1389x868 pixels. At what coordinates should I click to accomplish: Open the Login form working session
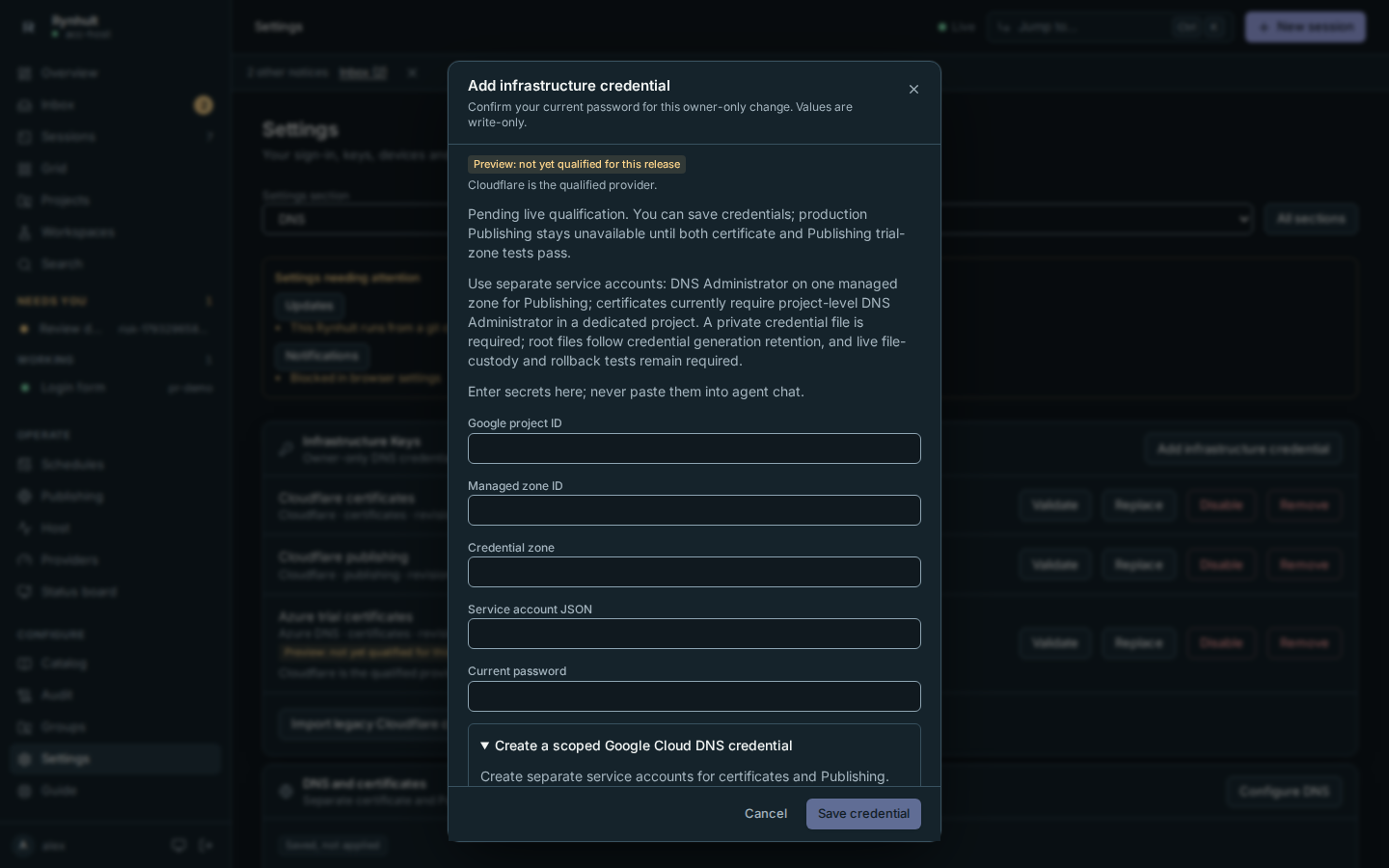[x=116, y=388]
